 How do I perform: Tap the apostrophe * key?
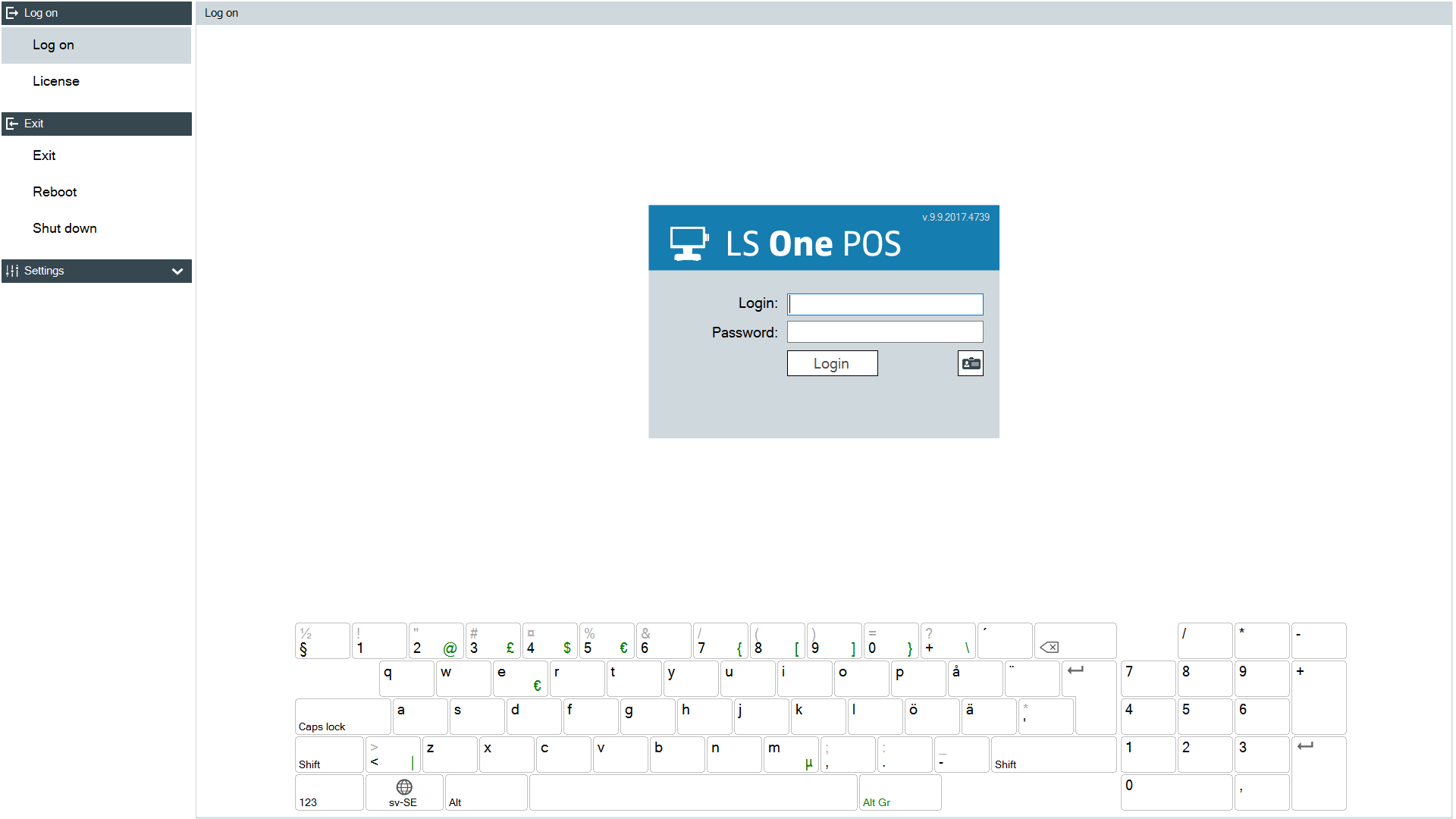pos(1046,717)
